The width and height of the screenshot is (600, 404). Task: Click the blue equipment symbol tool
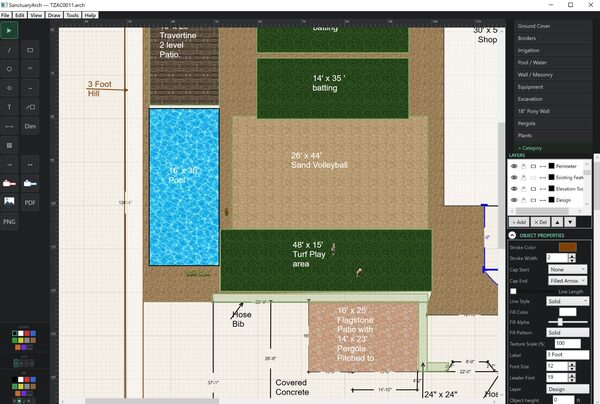pyautogui.click(x=30, y=184)
